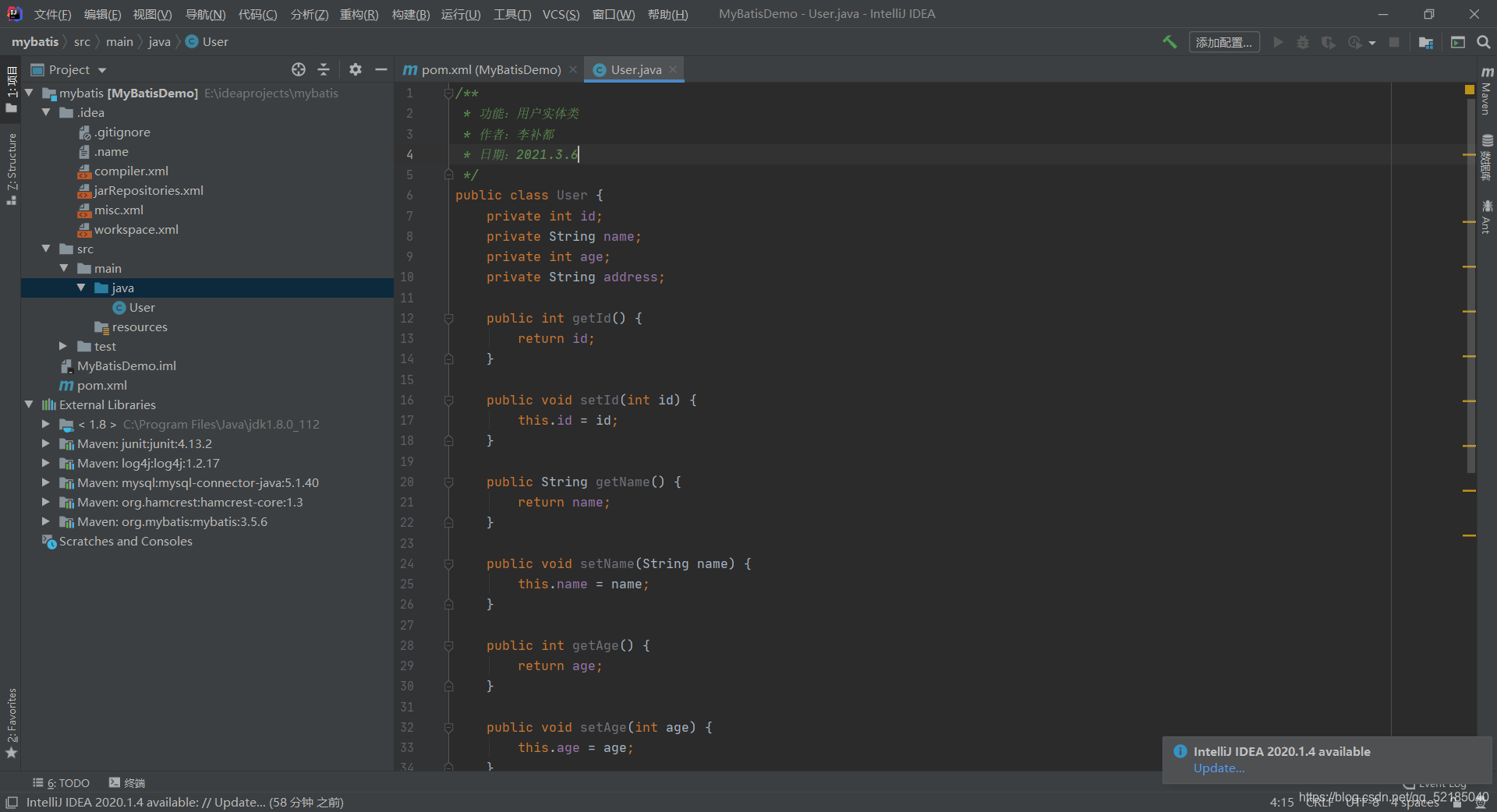Open the Project Structure icon

(x=1426, y=42)
